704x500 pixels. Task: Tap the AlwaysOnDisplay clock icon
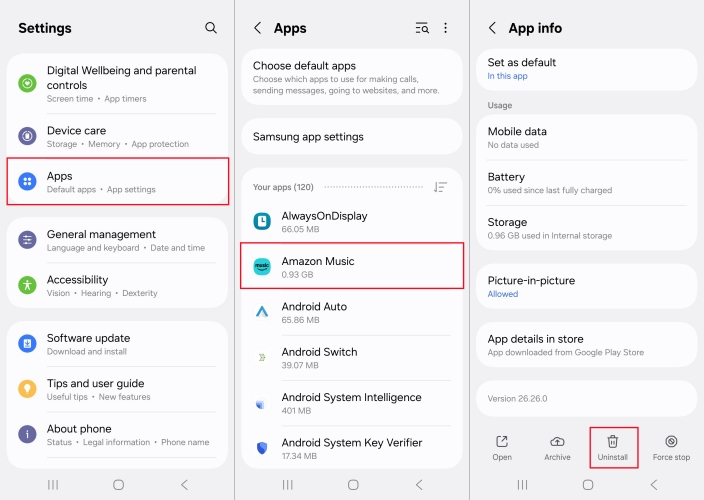[262, 221]
